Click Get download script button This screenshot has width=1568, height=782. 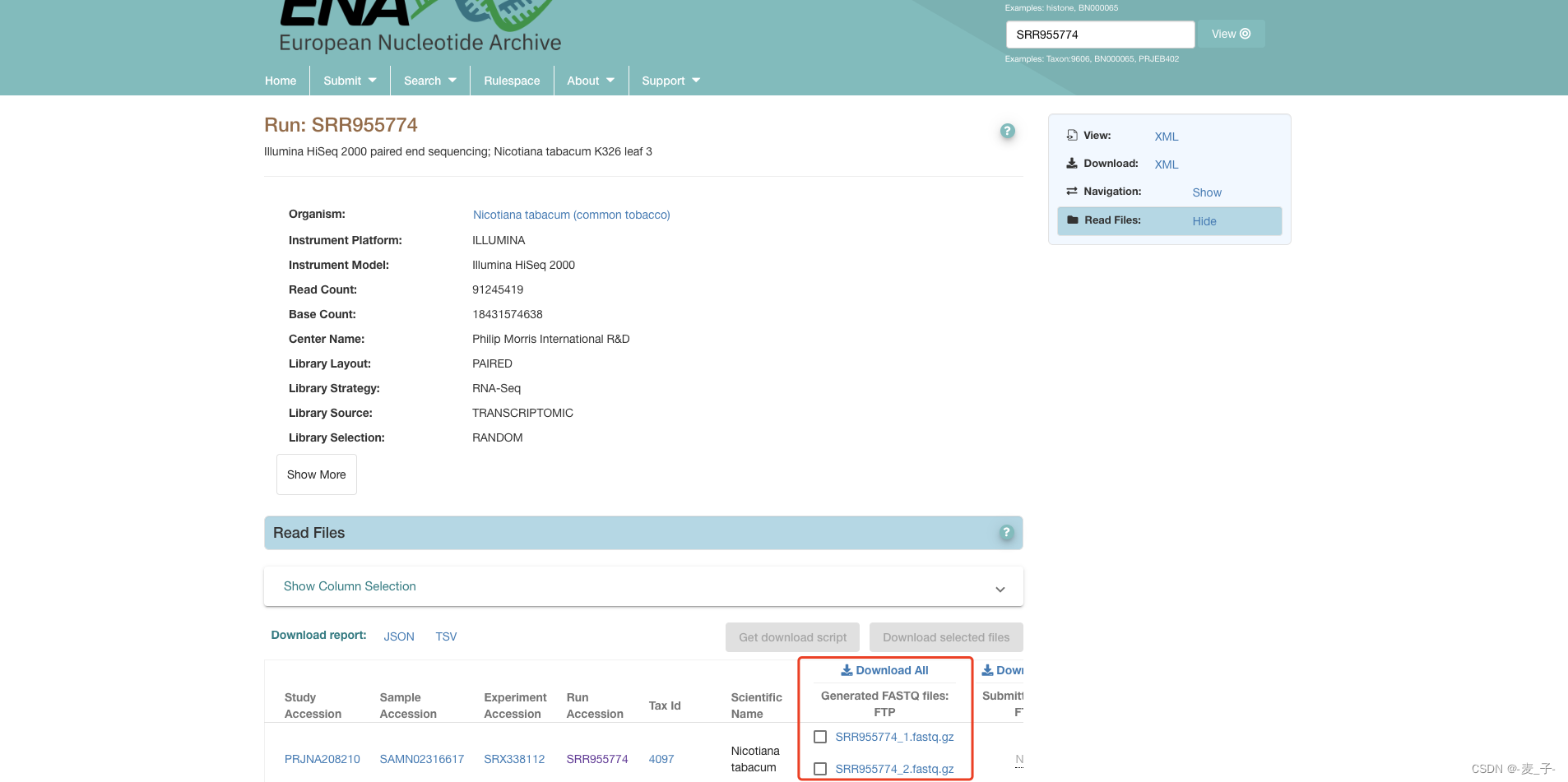(x=792, y=637)
